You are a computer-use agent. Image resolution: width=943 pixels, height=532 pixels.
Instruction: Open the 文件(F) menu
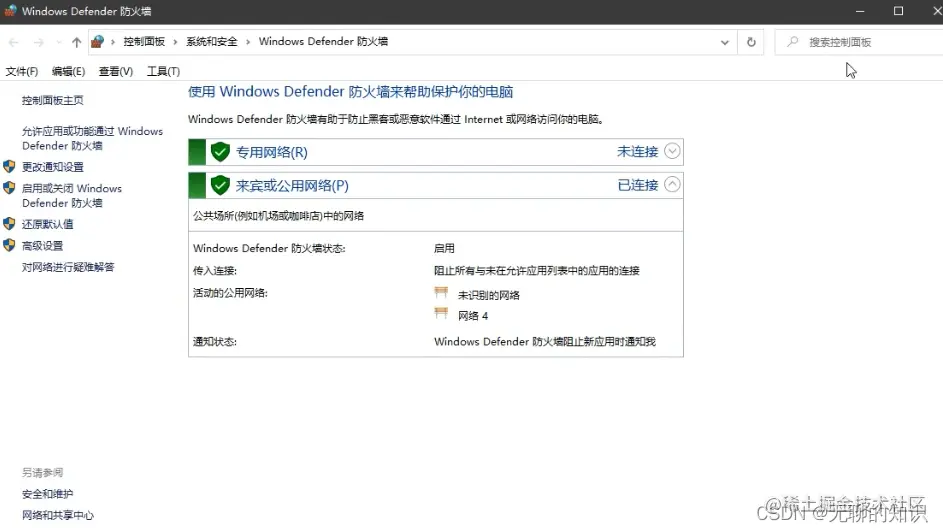(22, 72)
